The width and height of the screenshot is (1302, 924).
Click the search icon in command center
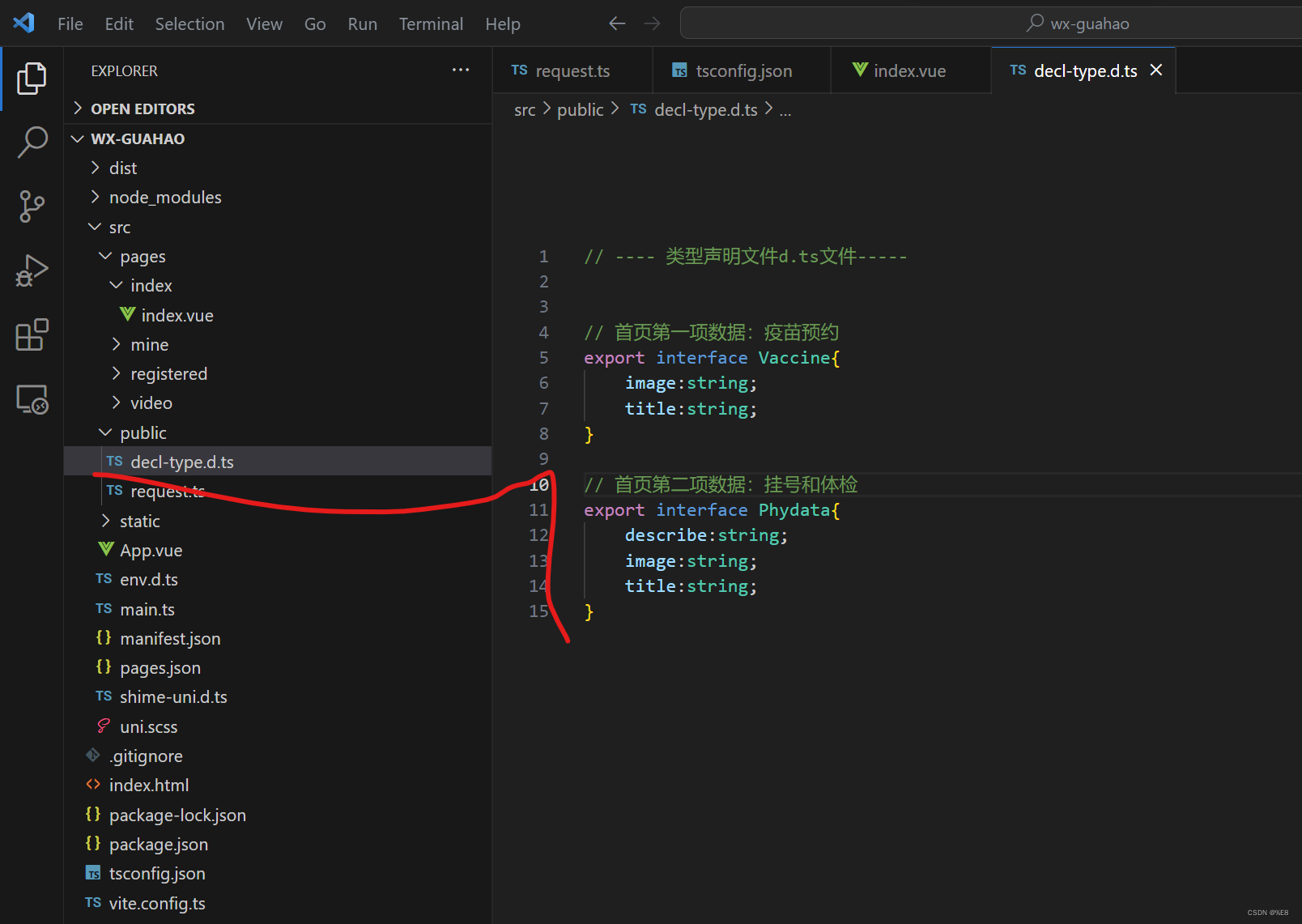click(x=1035, y=23)
